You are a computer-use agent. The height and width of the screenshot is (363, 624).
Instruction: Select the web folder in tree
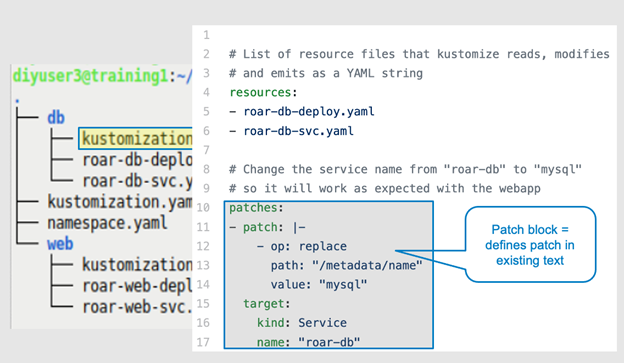(60, 244)
